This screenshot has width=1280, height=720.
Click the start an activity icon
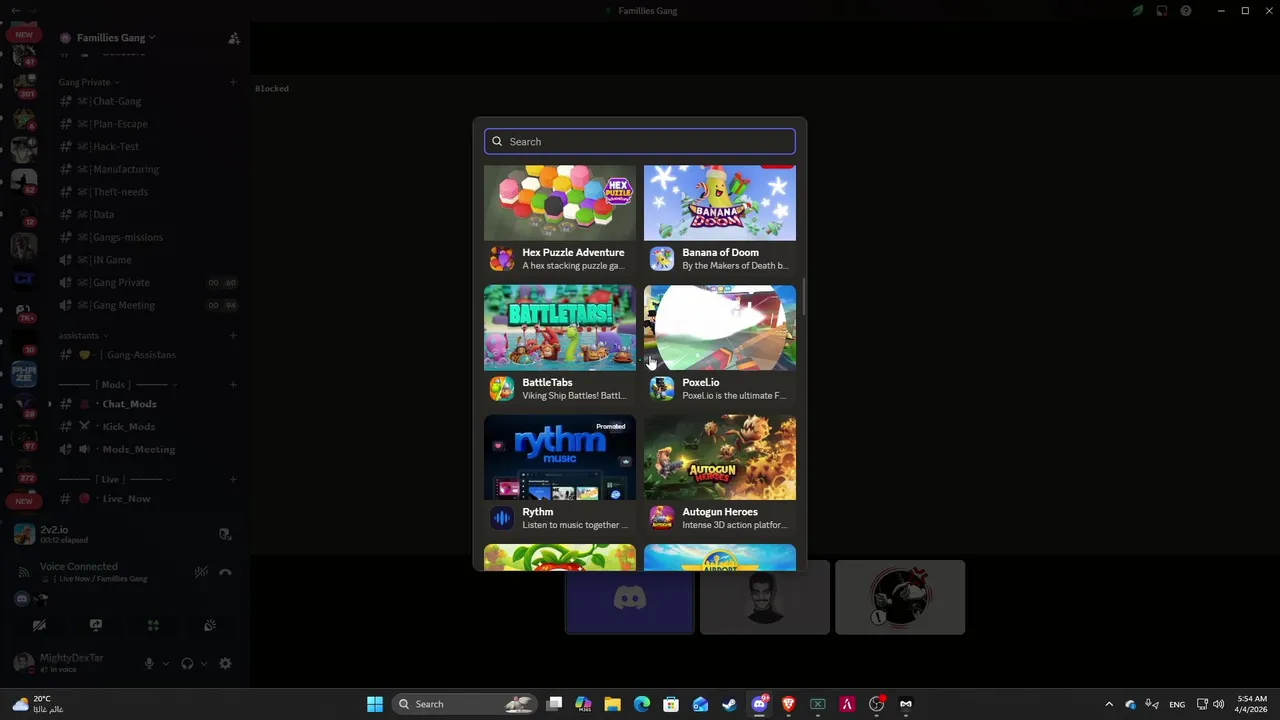pyautogui.click(x=153, y=625)
